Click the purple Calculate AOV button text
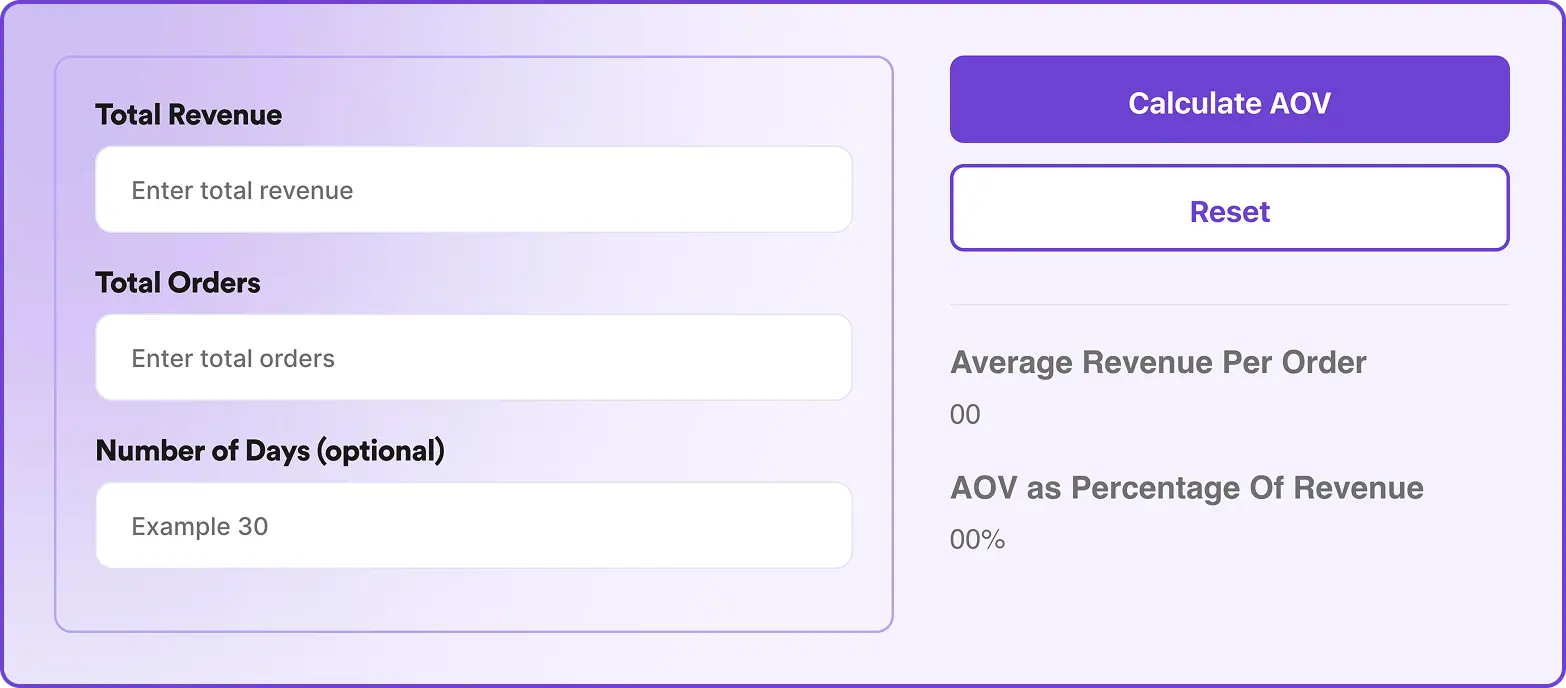The height and width of the screenshot is (688, 1566). (1229, 102)
